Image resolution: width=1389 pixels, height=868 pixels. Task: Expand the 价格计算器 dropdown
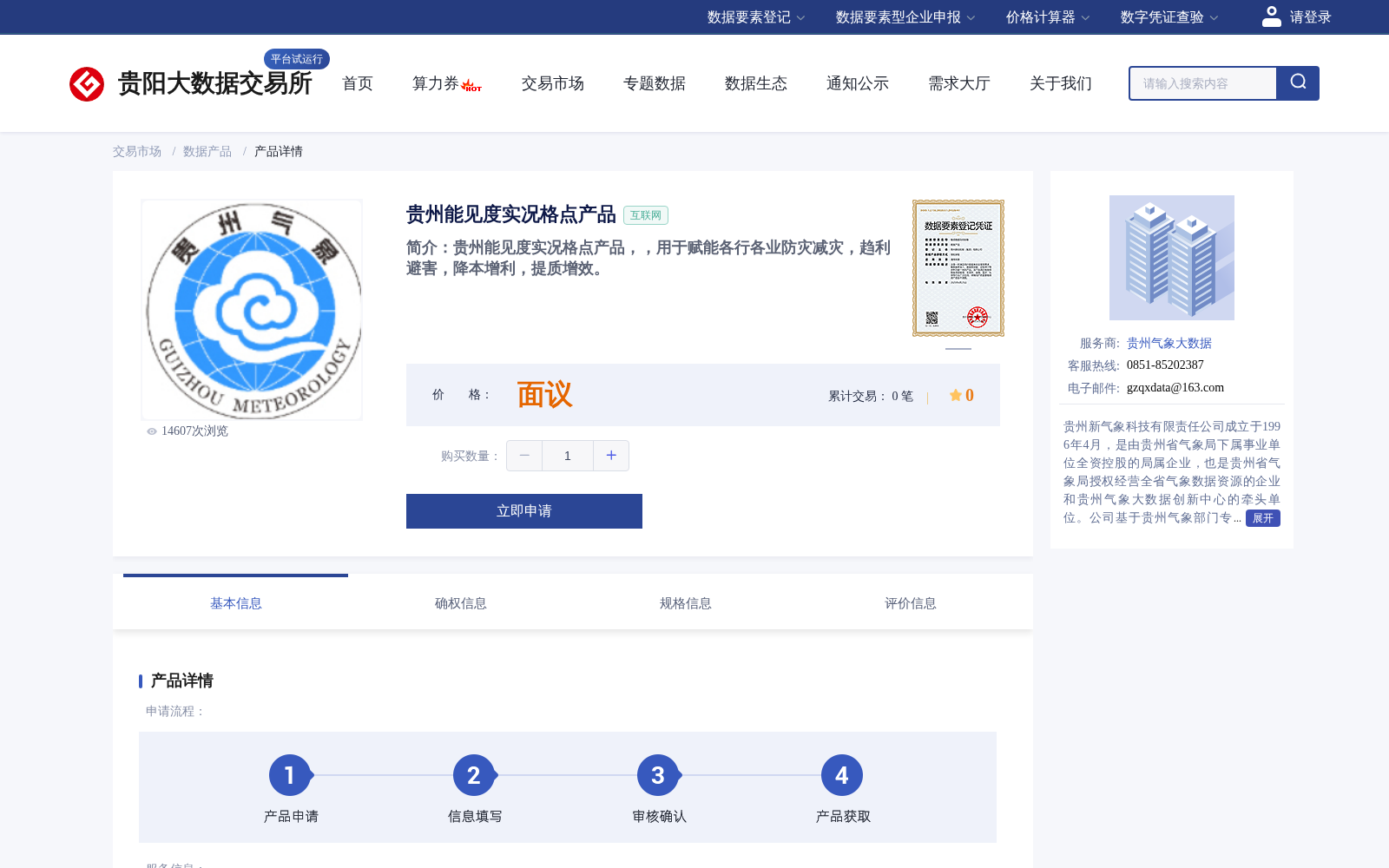(1048, 17)
